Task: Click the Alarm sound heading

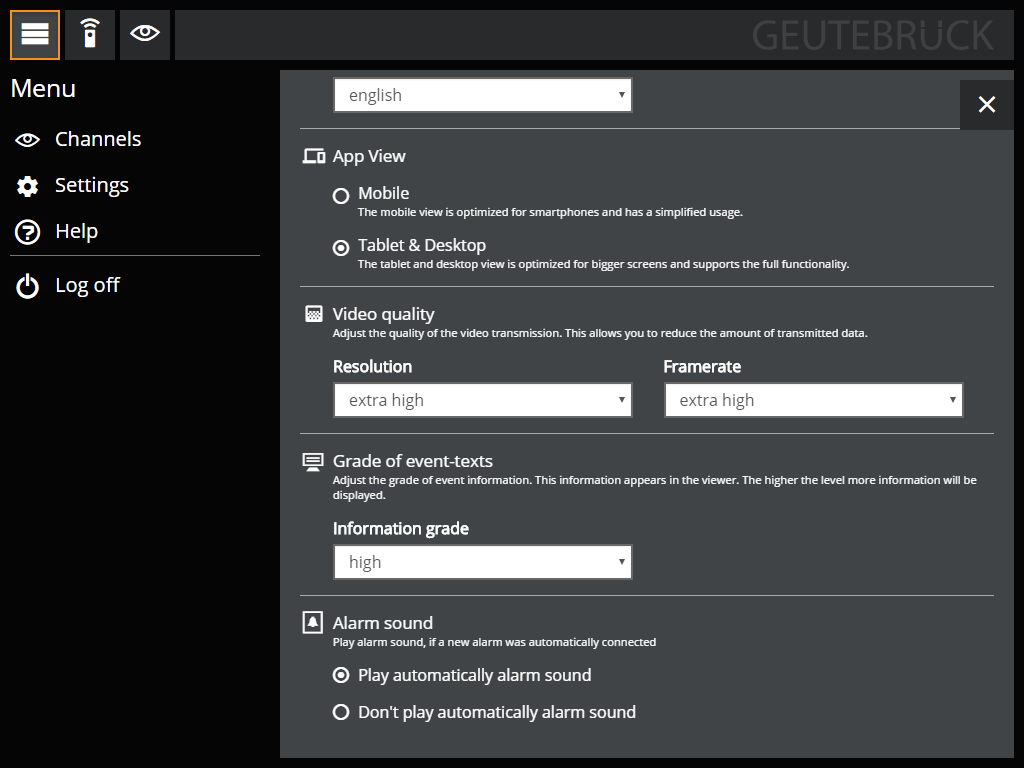Action: pos(383,623)
